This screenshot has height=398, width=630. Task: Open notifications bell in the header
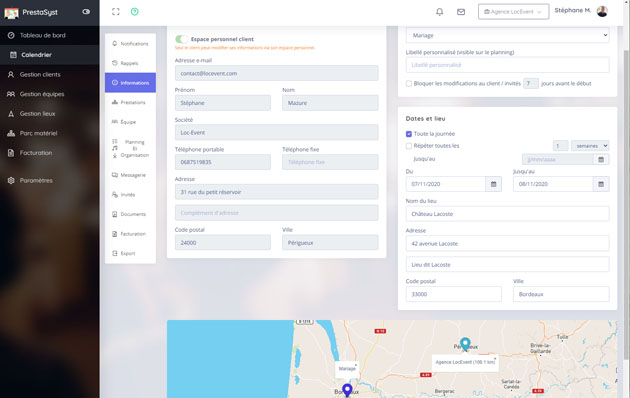tap(440, 12)
